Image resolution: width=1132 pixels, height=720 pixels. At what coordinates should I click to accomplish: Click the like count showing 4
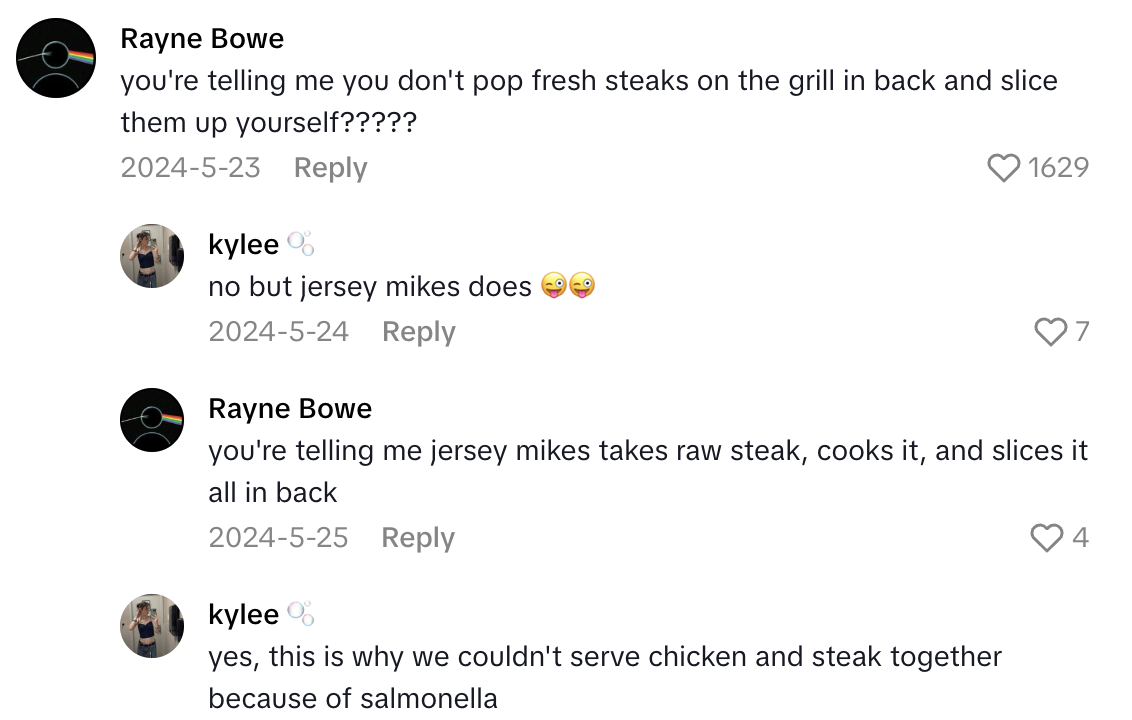(x=1081, y=538)
